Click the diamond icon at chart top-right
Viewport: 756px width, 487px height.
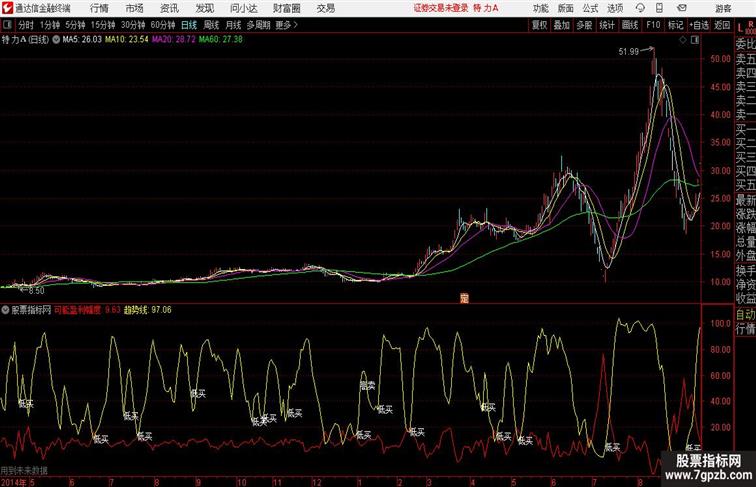pyautogui.click(x=683, y=40)
